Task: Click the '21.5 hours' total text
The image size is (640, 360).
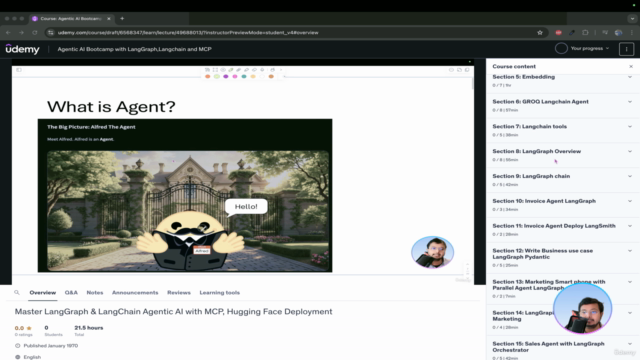Action: [89, 327]
